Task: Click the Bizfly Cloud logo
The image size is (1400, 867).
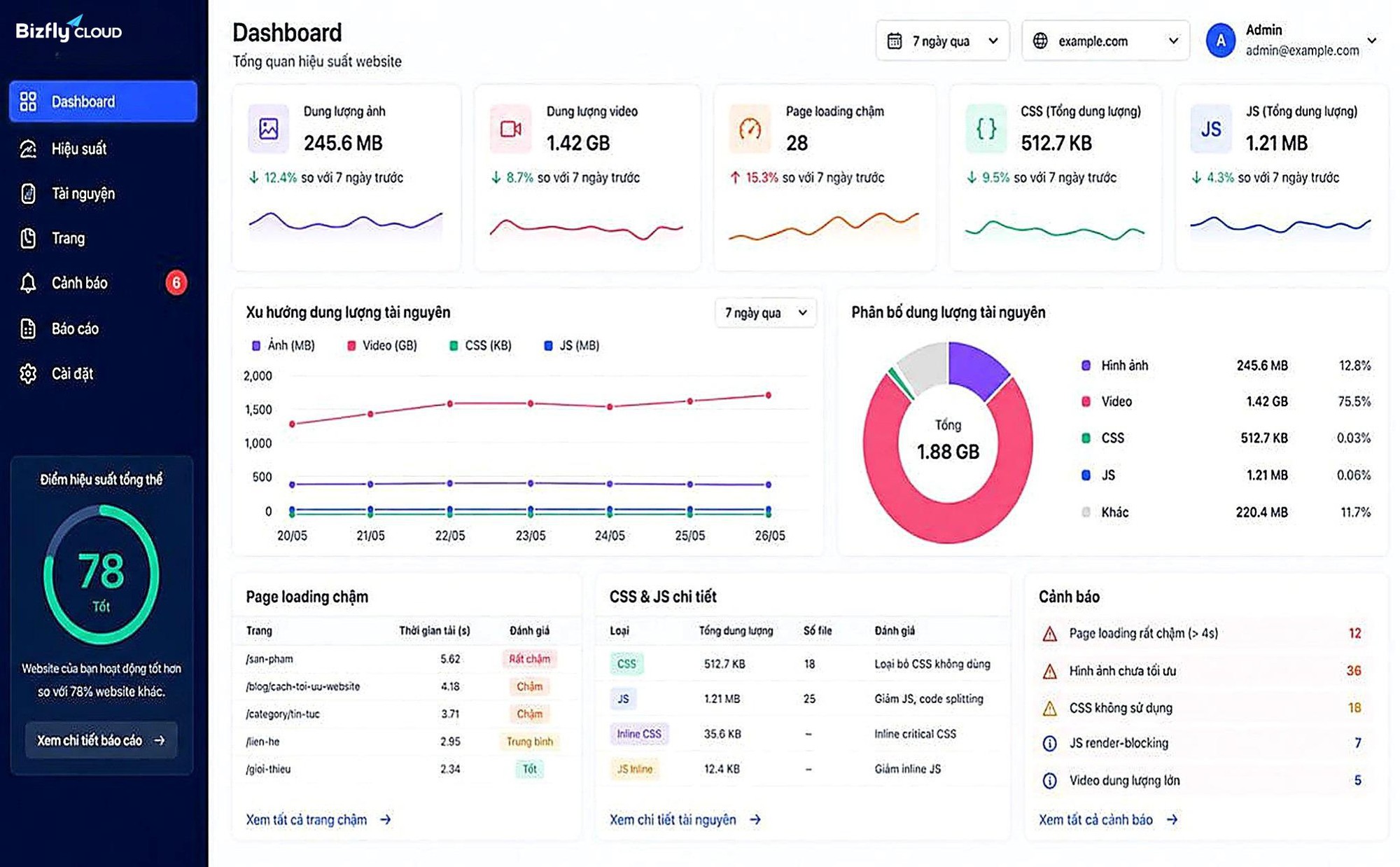Action: [69, 29]
